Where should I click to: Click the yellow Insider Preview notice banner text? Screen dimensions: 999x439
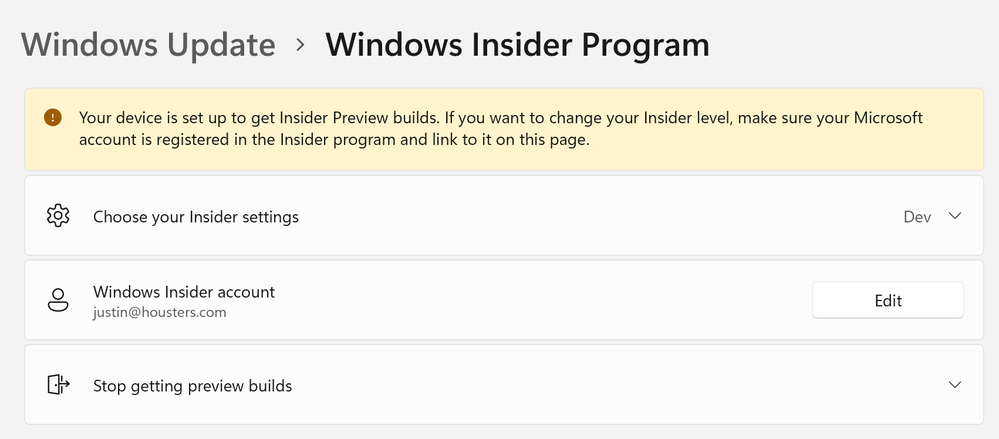500,118
